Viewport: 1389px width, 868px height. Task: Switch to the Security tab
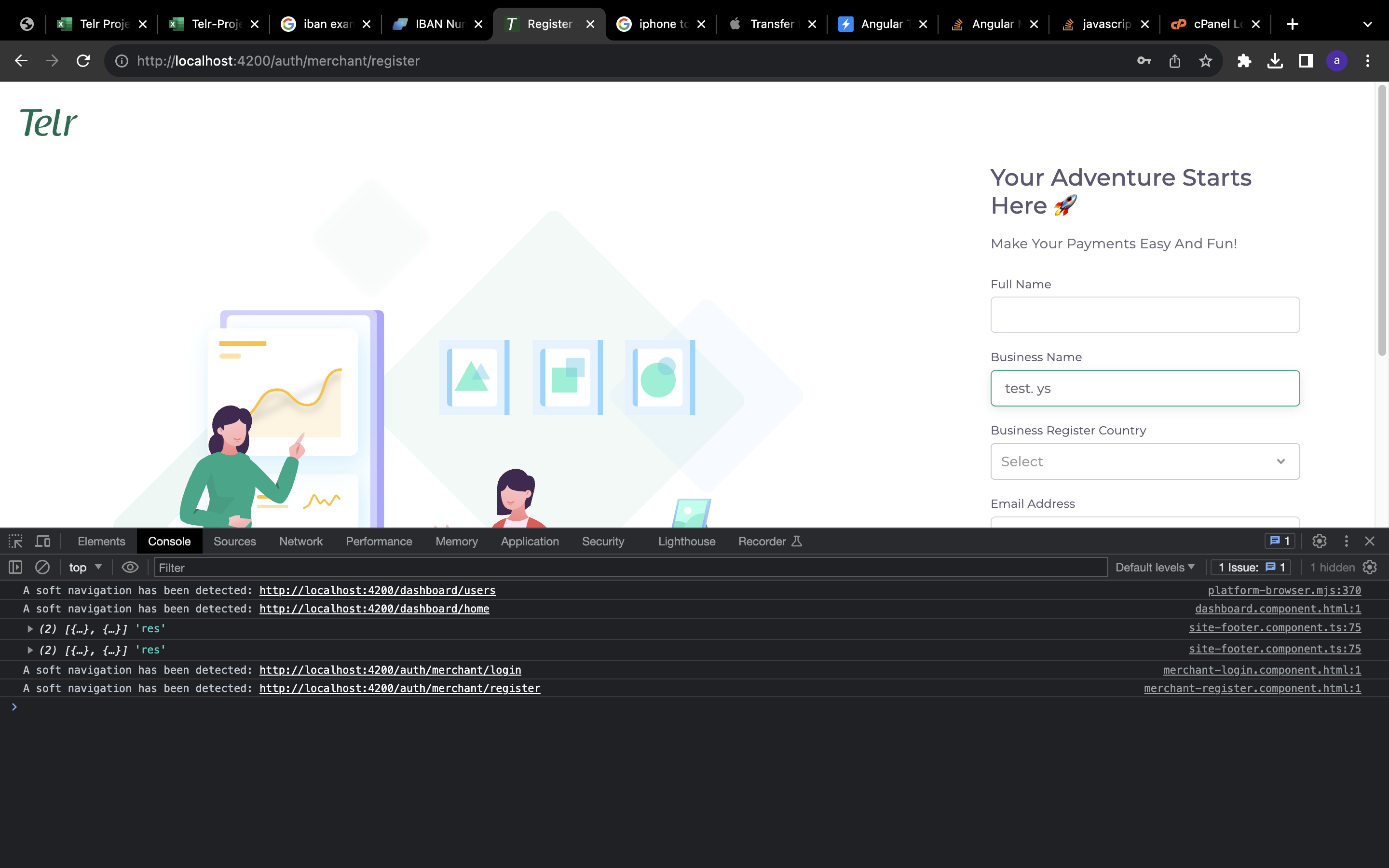tap(603, 542)
